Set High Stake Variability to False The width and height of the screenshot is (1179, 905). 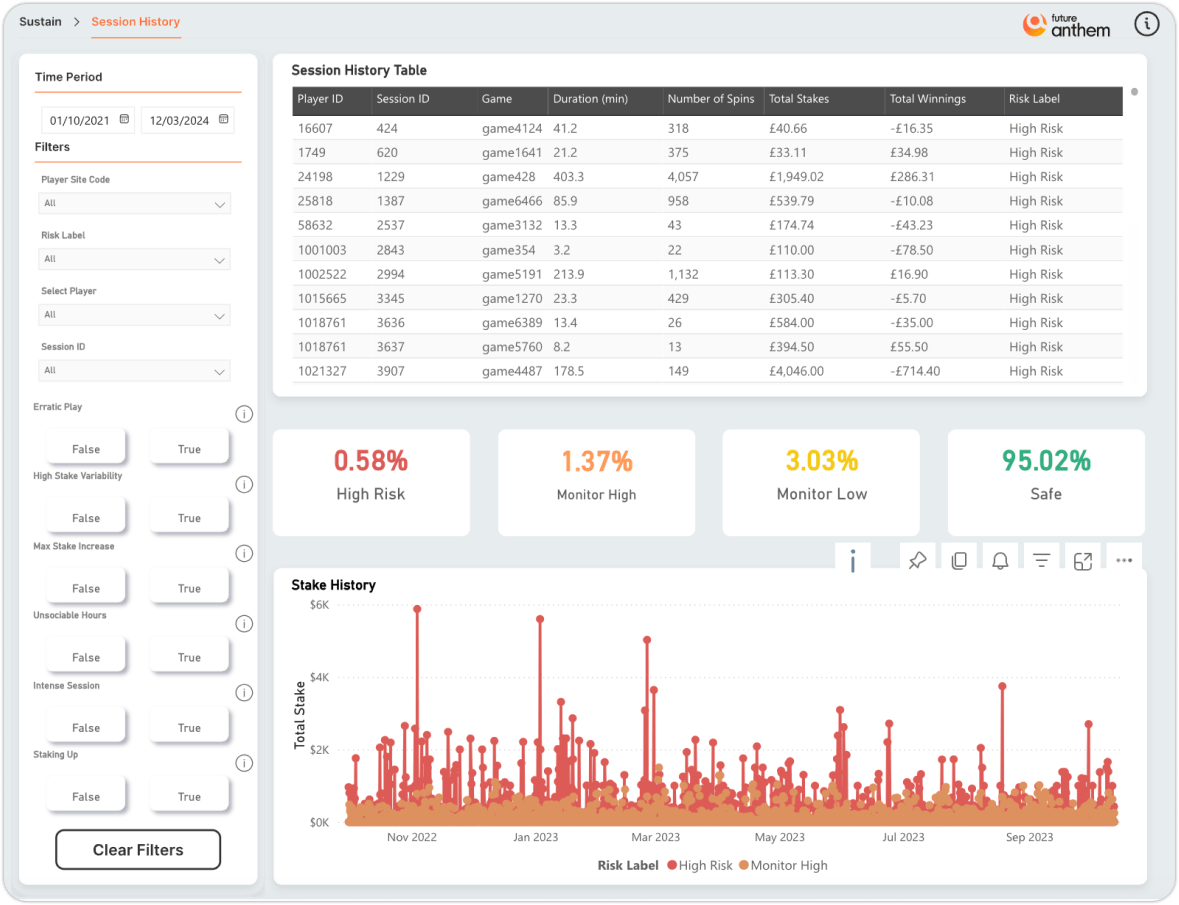tap(86, 518)
